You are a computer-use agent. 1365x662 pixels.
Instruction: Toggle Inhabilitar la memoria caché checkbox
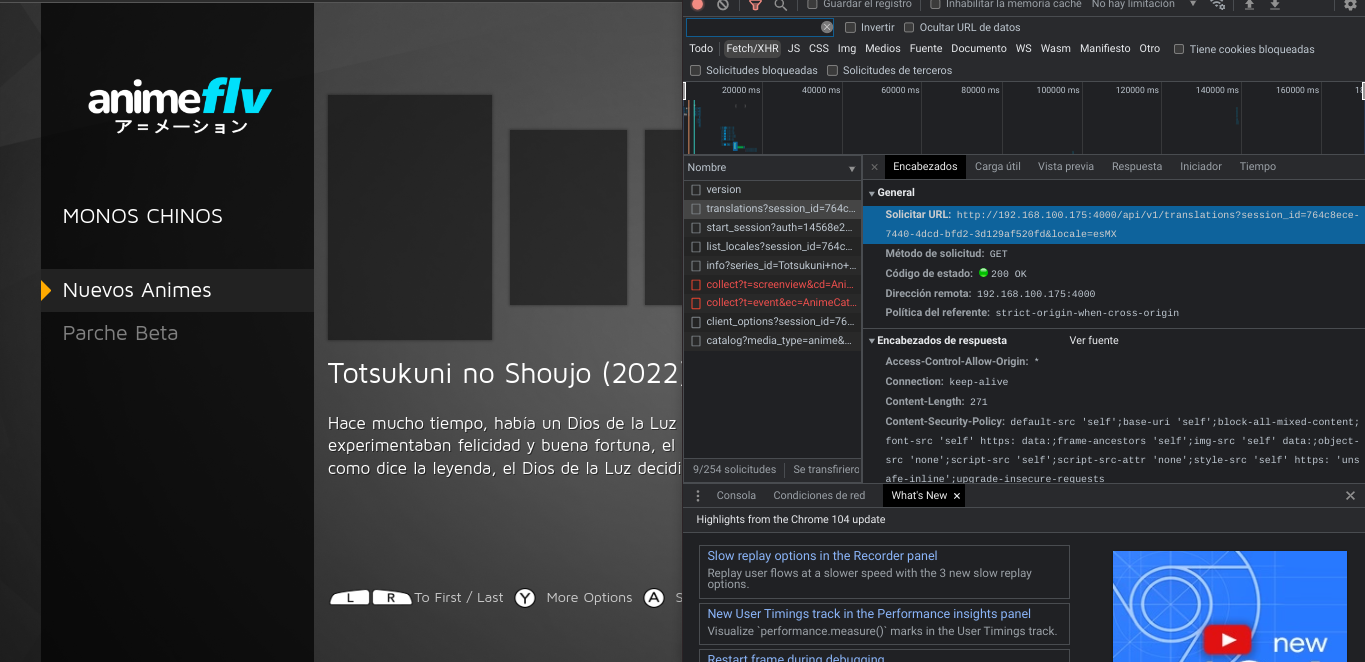935,4
